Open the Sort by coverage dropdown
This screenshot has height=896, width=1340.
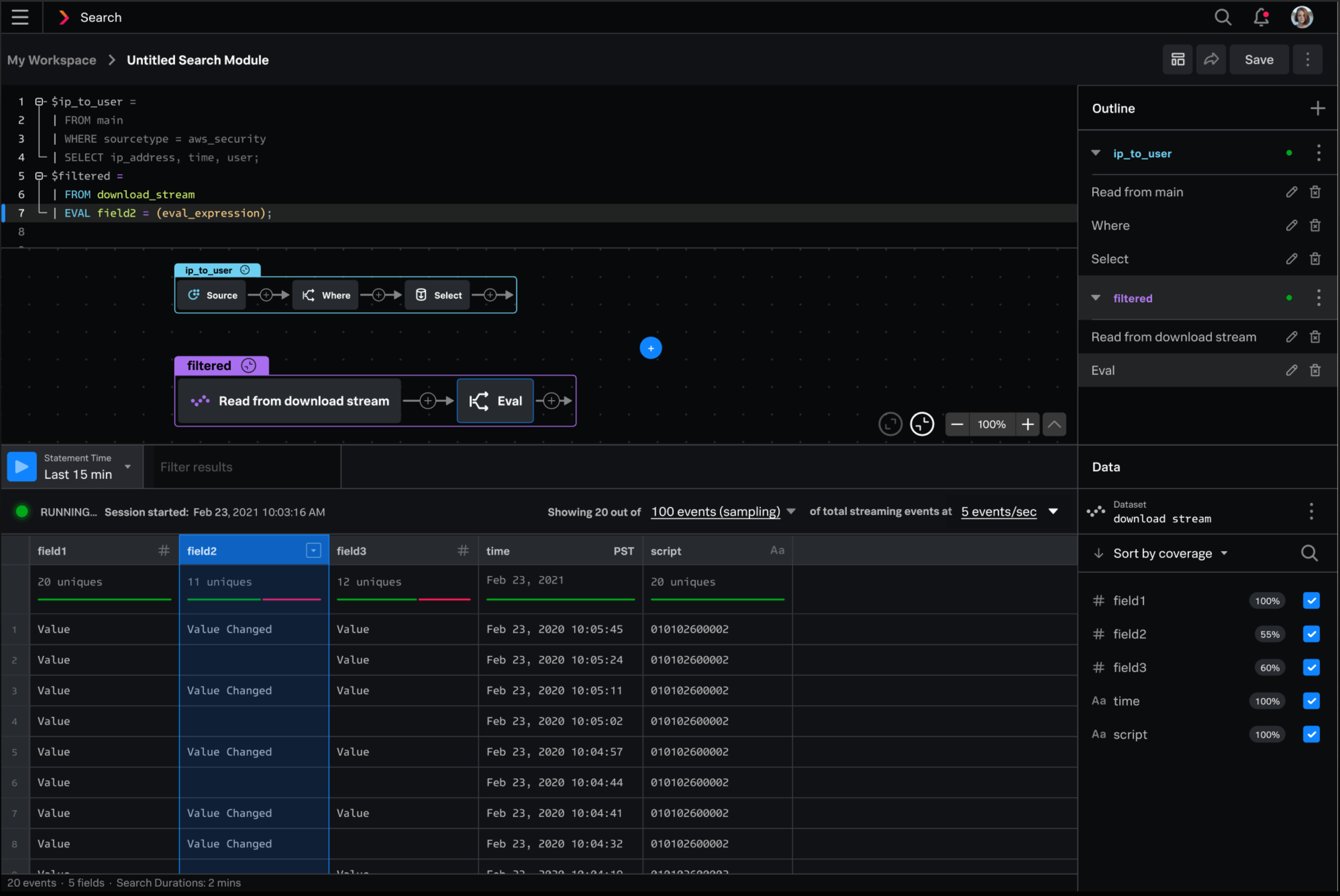coord(1170,553)
